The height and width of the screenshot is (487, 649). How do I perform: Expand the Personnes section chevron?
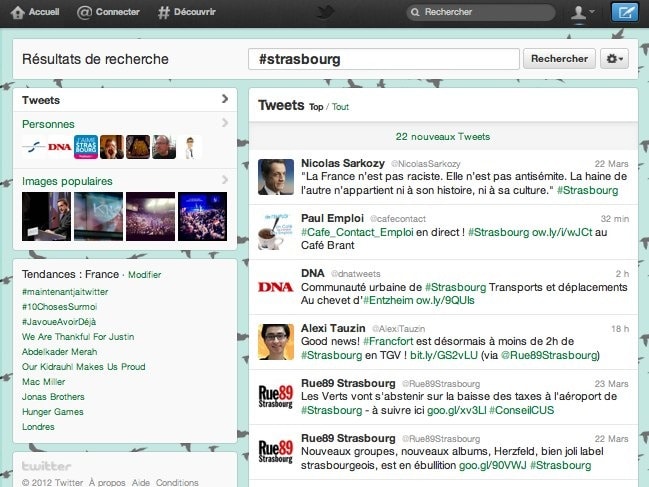(225, 124)
